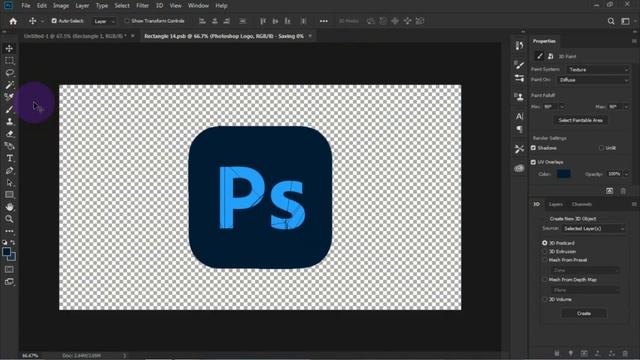Open the Auto-Select Layer dropdown
Viewport: 640px width, 360px height.
coord(104,21)
